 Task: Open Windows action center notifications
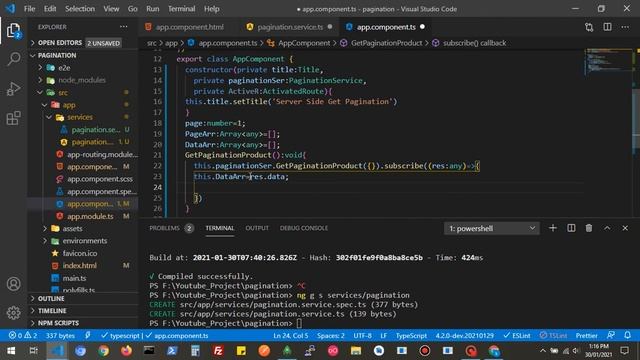(624, 351)
